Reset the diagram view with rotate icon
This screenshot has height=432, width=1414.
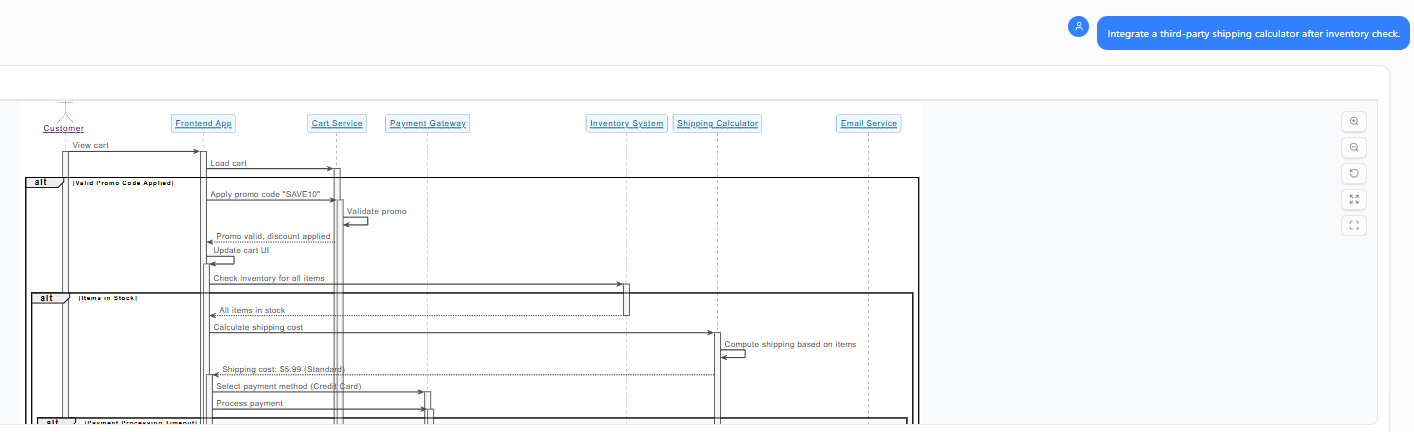tap(1354, 173)
